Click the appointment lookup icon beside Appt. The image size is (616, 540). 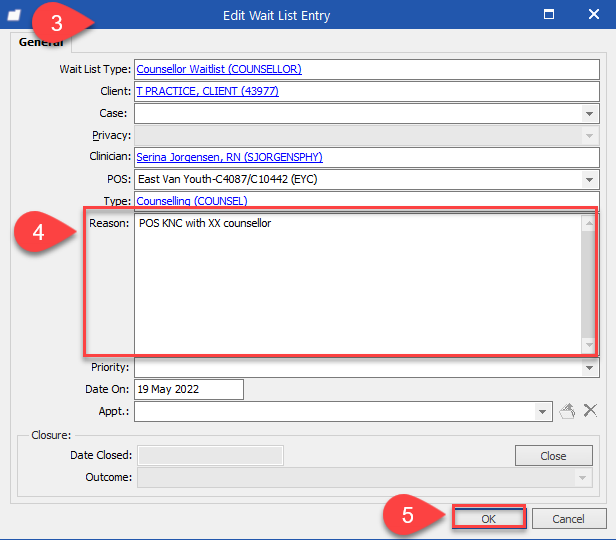coord(567,411)
